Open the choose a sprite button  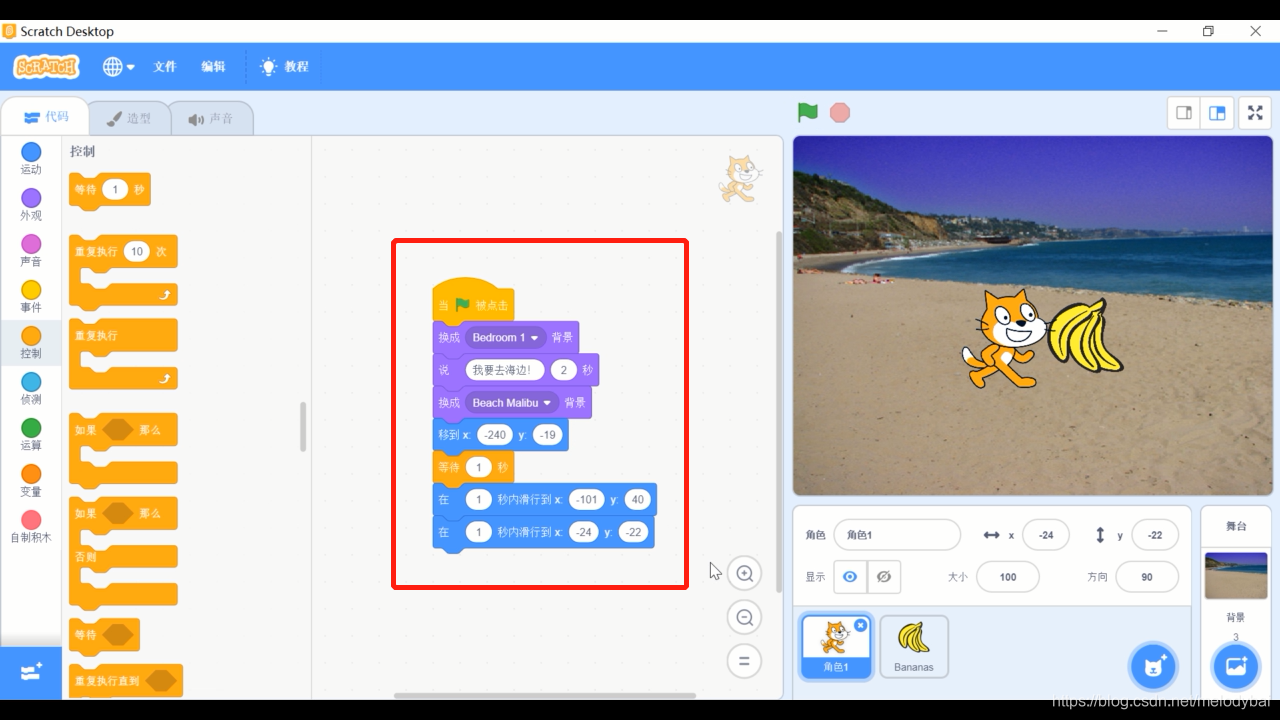[x=1153, y=667]
